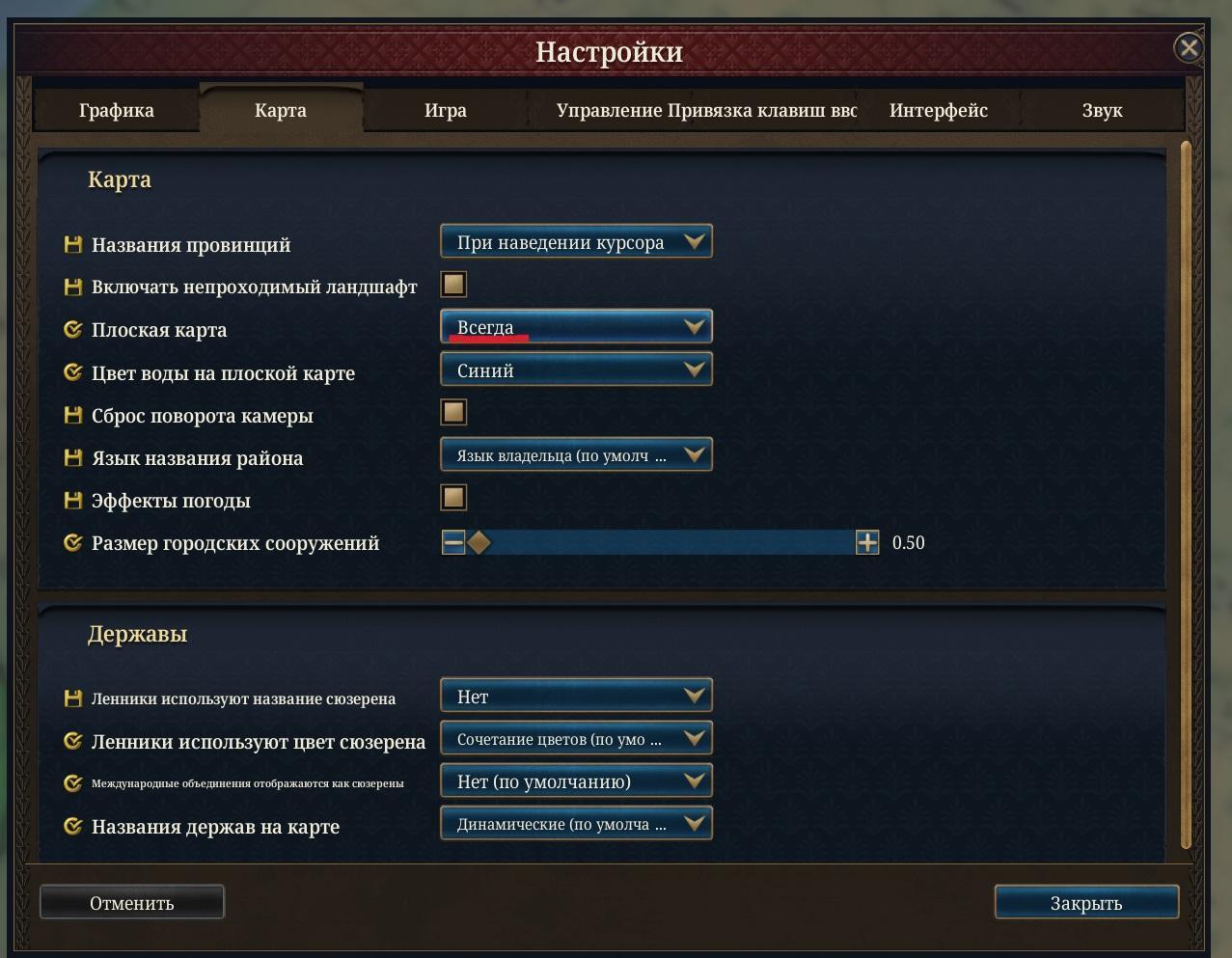
Task: Click the plus button on the city size slider
Action: (867, 542)
